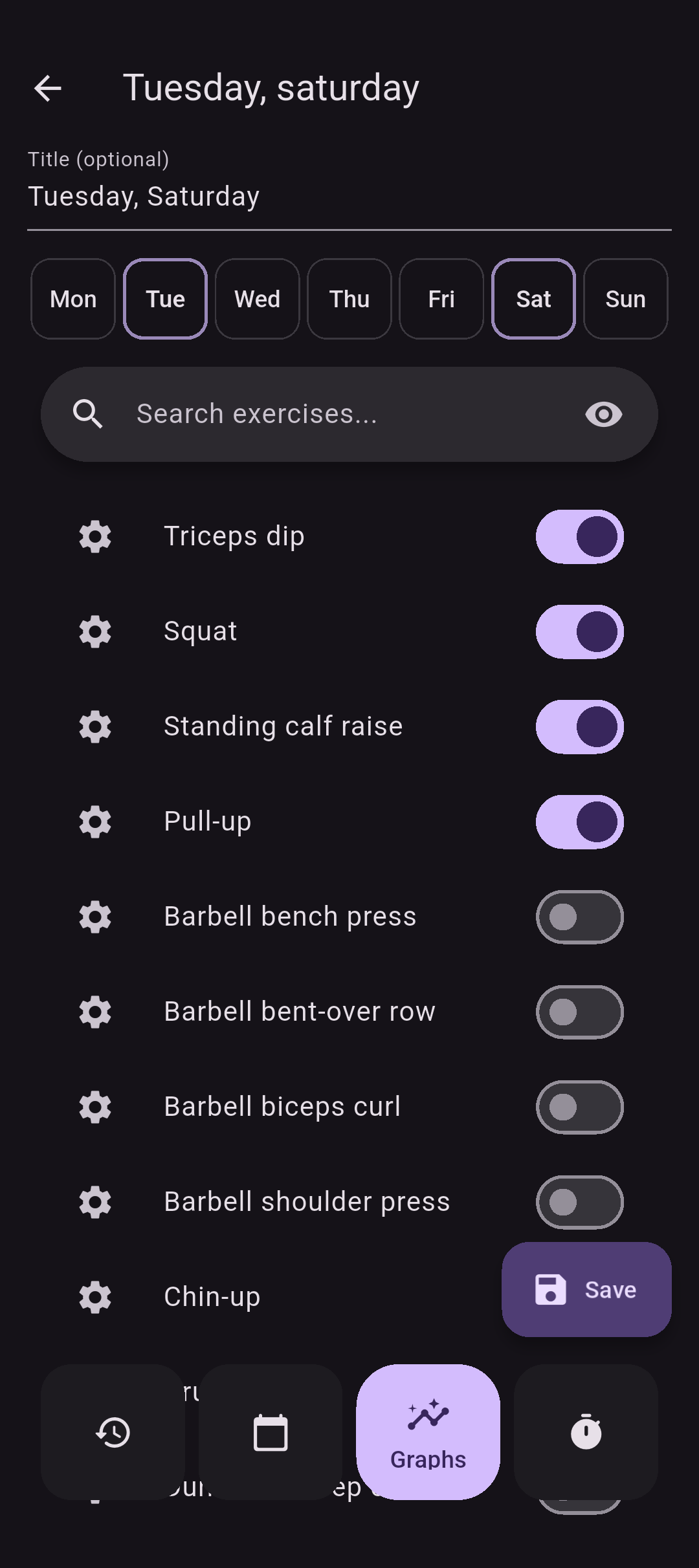Image resolution: width=699 pixels, height=1568 pixels.
Task: Open gear settings for Standing calf raise
Action: point(95,726)
